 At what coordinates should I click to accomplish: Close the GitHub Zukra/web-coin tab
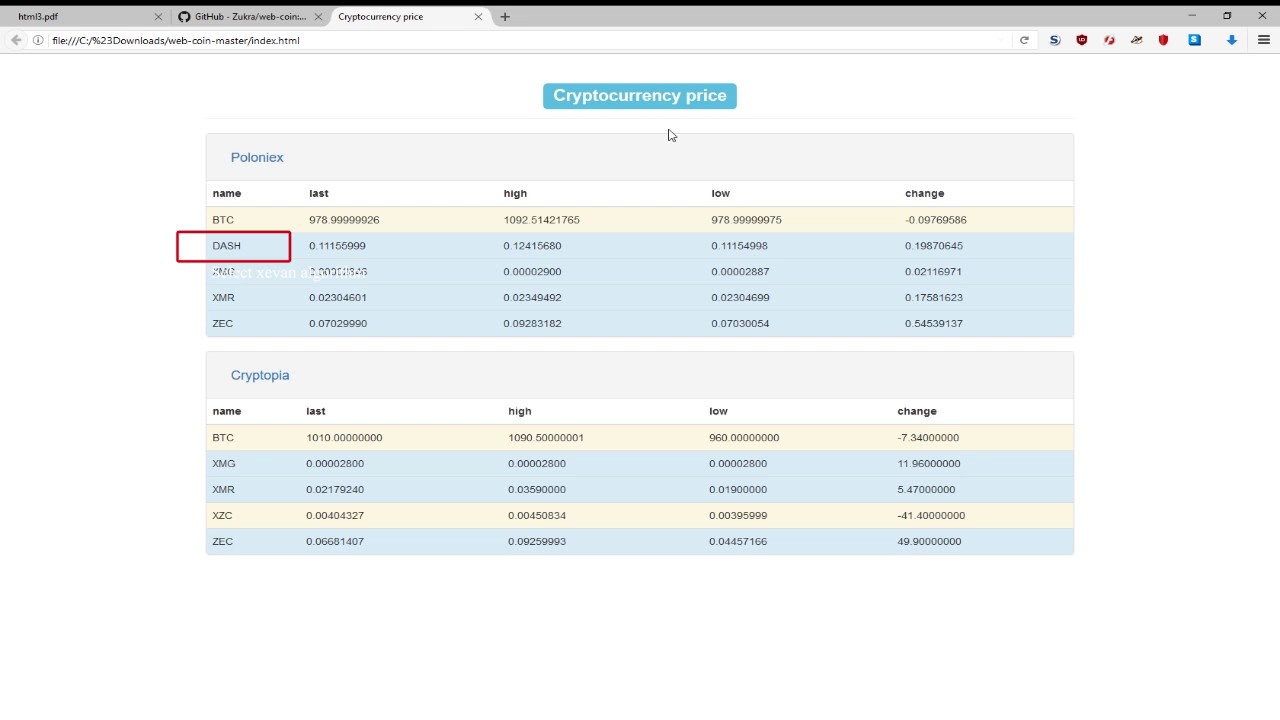pos(318,16)
